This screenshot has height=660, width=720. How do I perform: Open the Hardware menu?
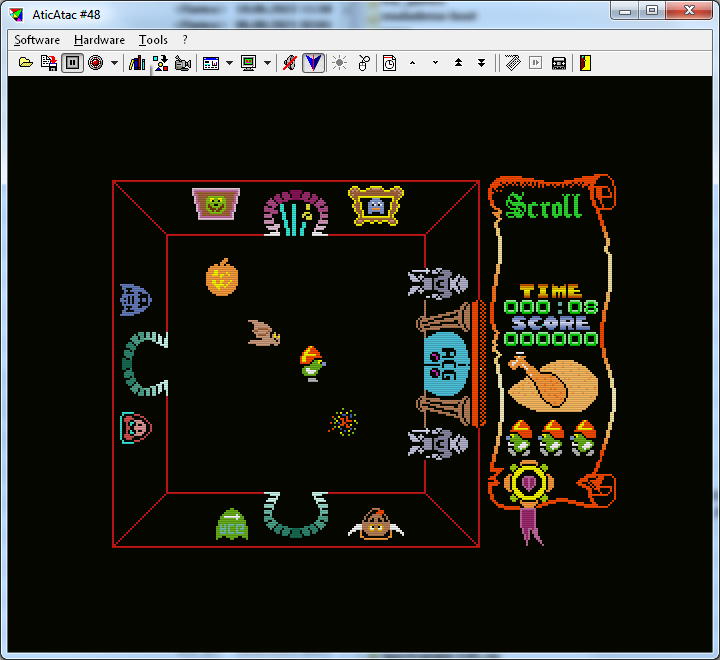tap(99, 40)
